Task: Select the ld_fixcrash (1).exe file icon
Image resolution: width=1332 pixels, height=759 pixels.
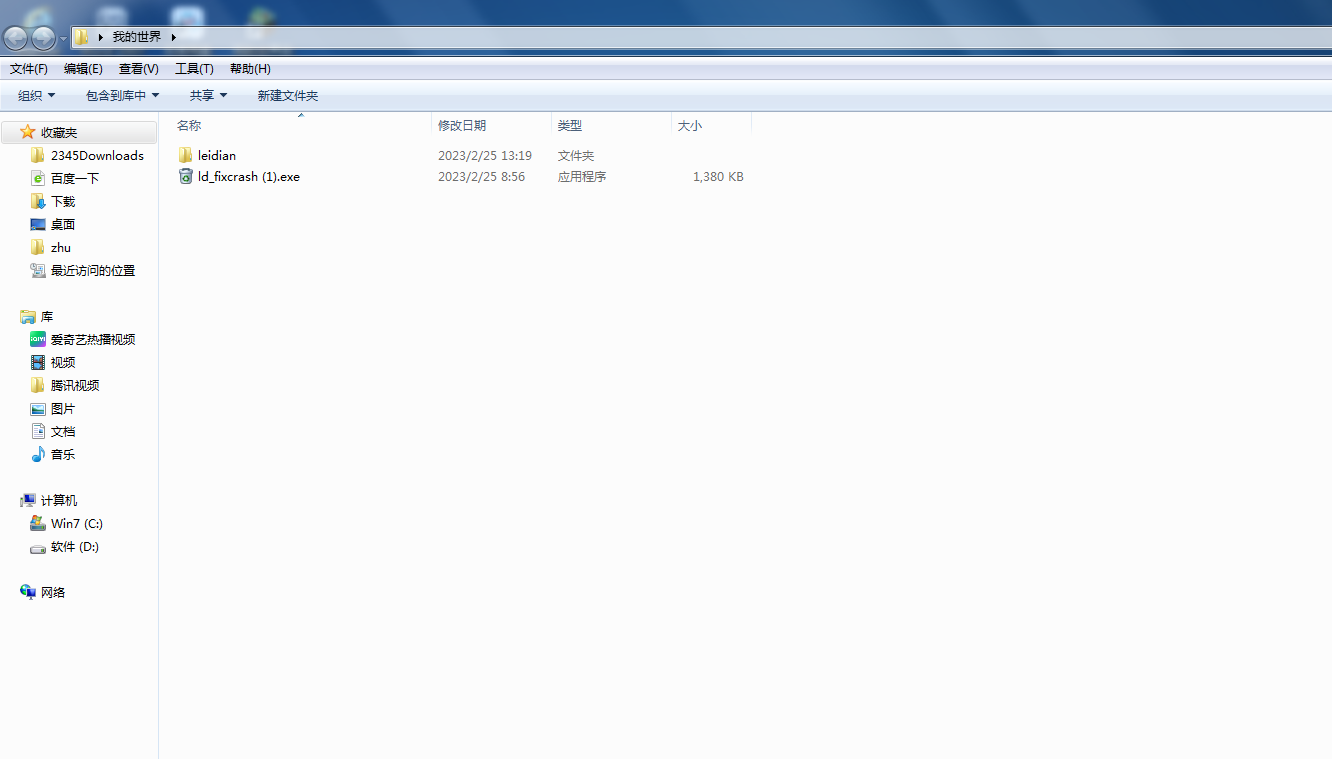Action: (186, 177)
